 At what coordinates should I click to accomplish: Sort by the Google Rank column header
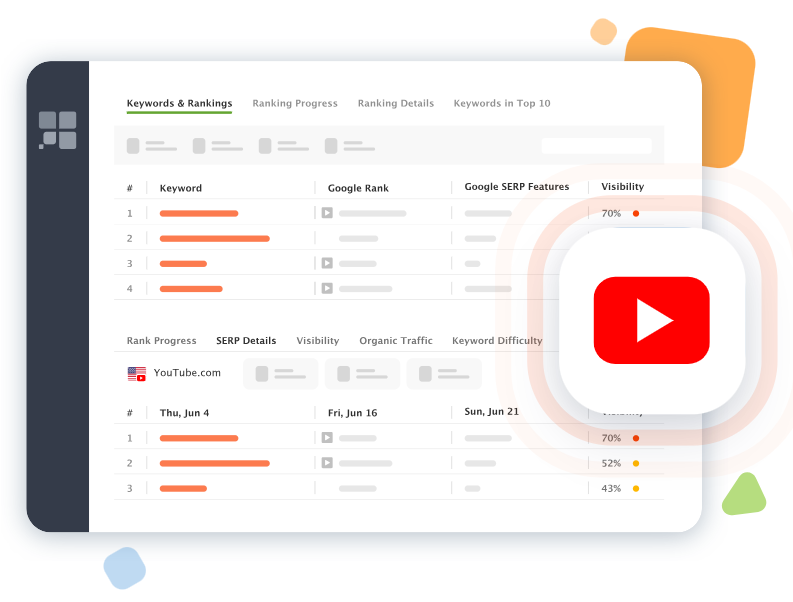pos(358,188)
